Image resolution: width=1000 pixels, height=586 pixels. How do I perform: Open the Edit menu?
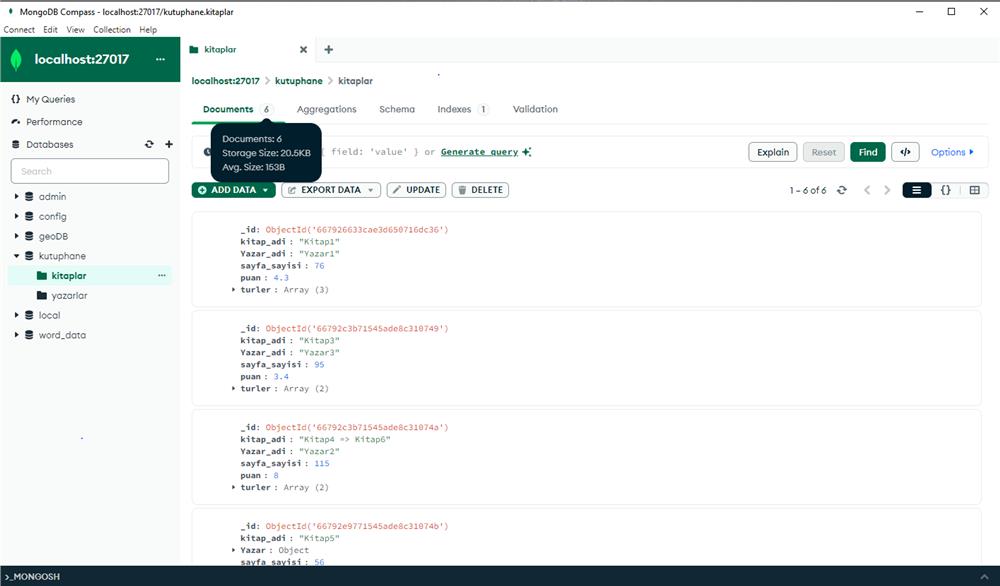pos(50,29)
